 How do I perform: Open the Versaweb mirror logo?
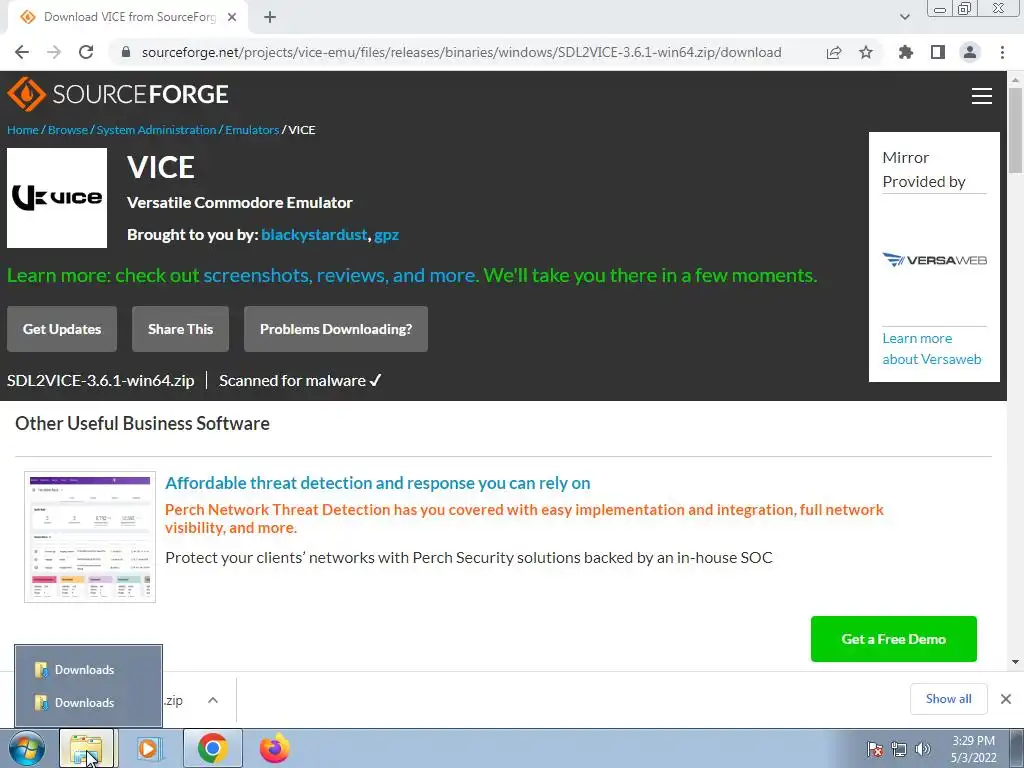point(935,260)
